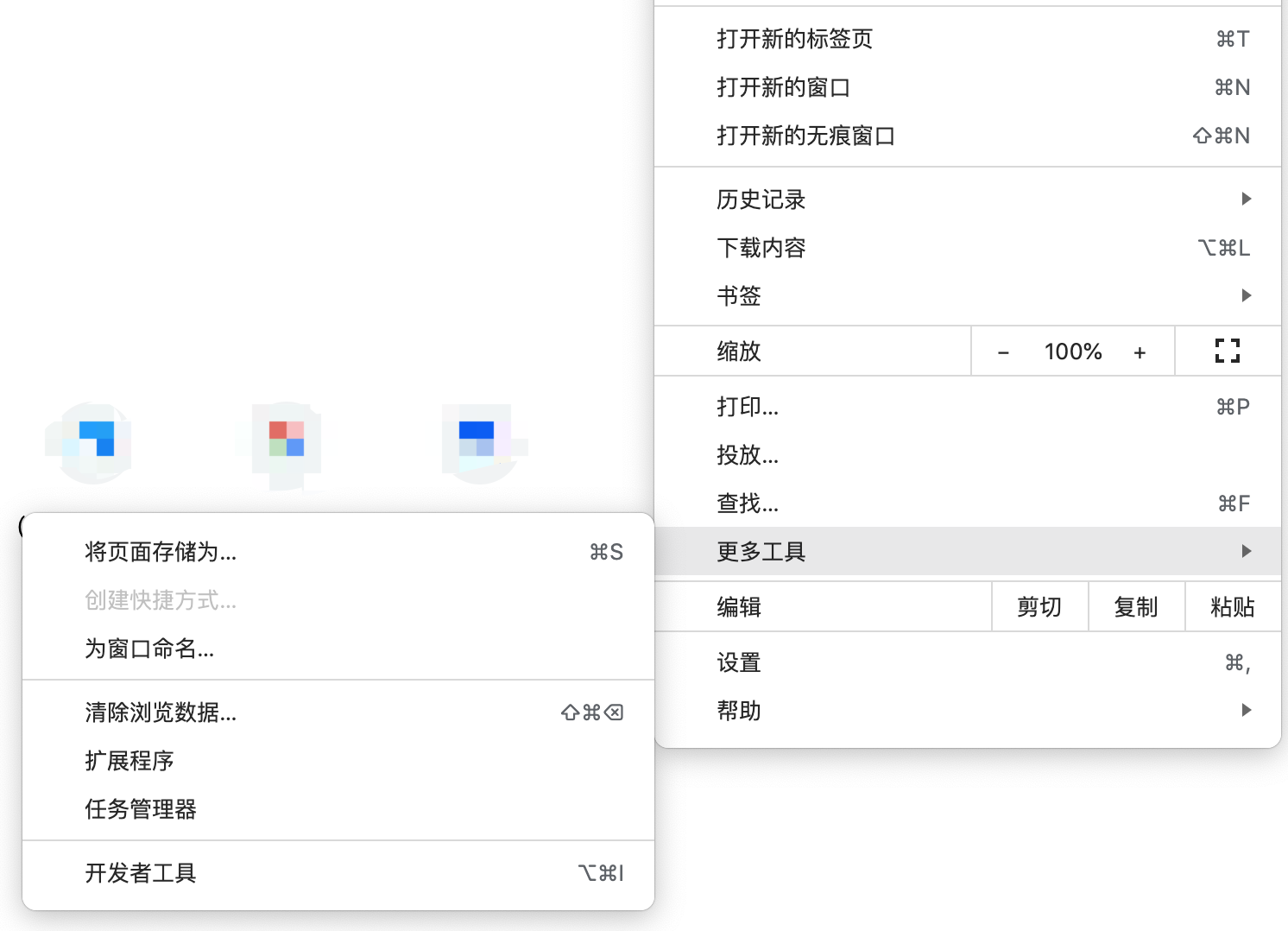Select 查找... find entry
Image resolution: width=1288 pixels, height=931 pixels.
tap(967, 503)
